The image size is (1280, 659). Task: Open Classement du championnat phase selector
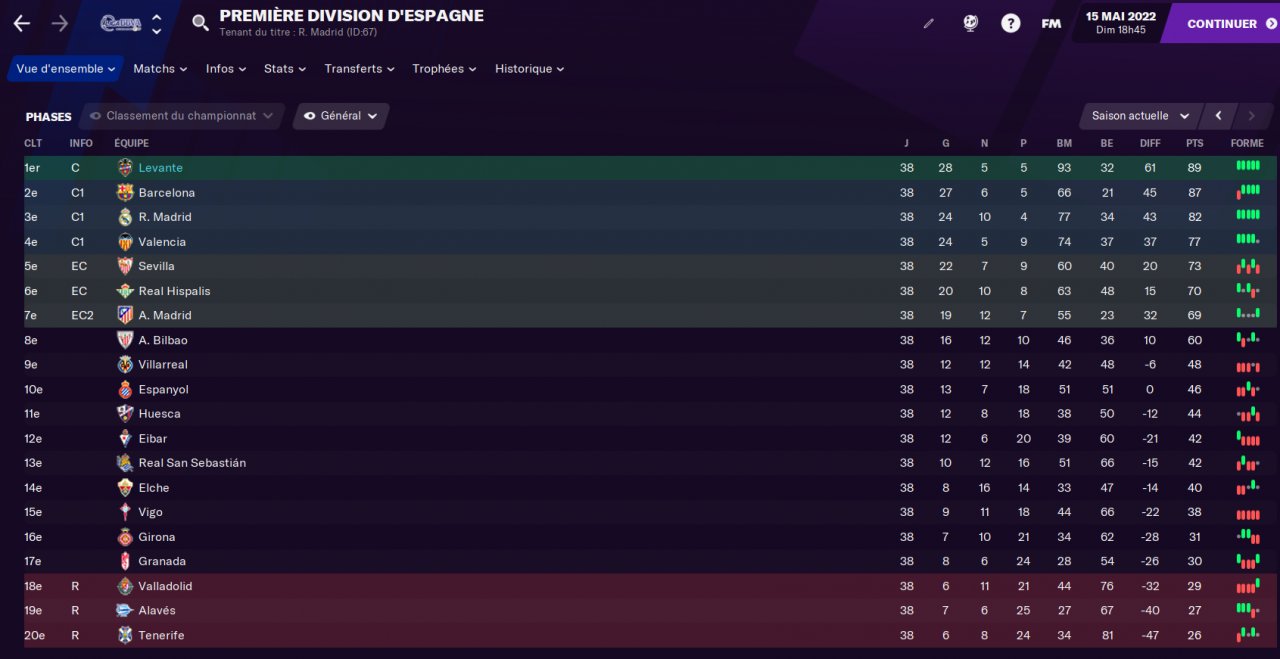coord(182,116)
